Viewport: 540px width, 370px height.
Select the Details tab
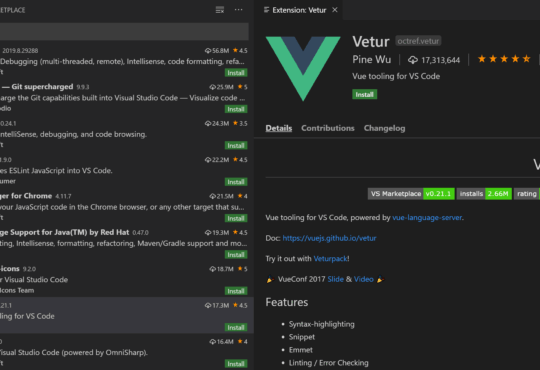pos(279,128)
